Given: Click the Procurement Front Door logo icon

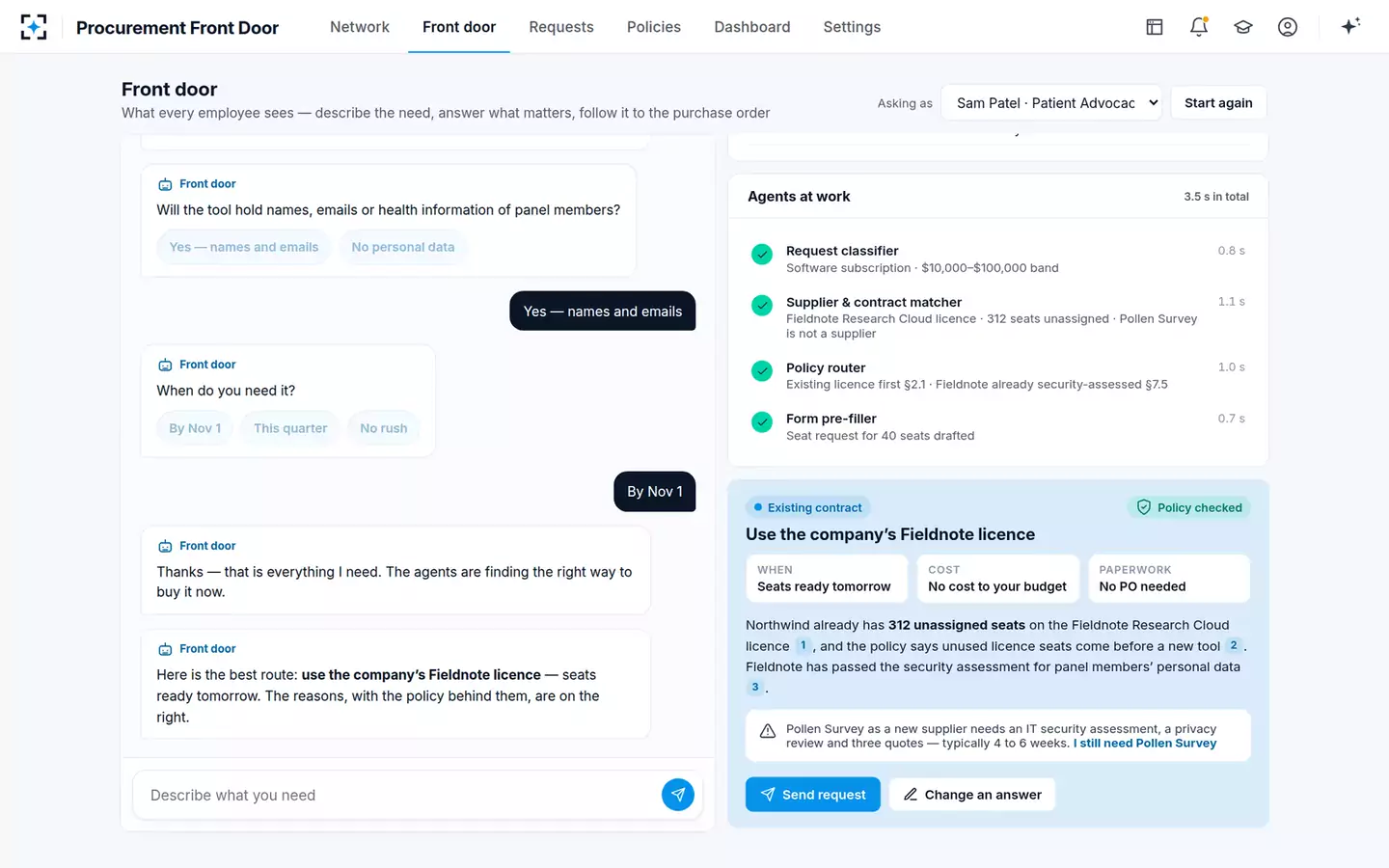Looking at the screenshot, I should 34,27.
